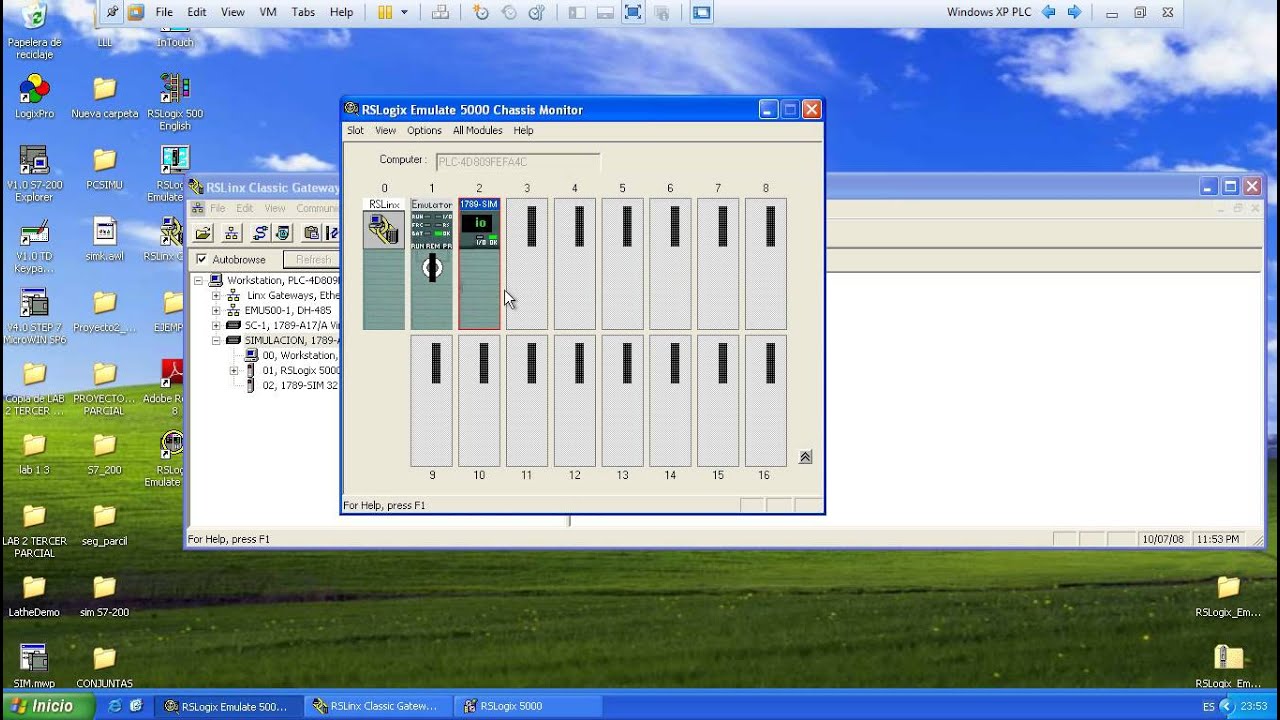Open the V4.0 STEP 7 MicroWIN desktop icon

pyautogui.click(x=34, y=317)
